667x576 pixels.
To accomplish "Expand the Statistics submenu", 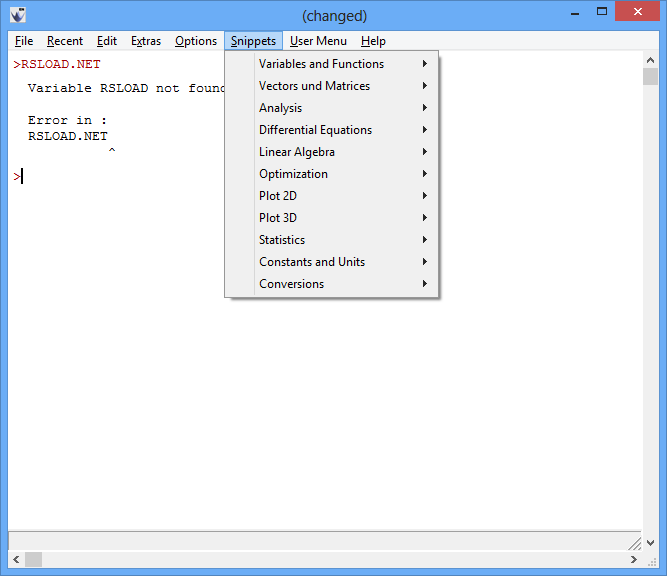I will point(332,240).
